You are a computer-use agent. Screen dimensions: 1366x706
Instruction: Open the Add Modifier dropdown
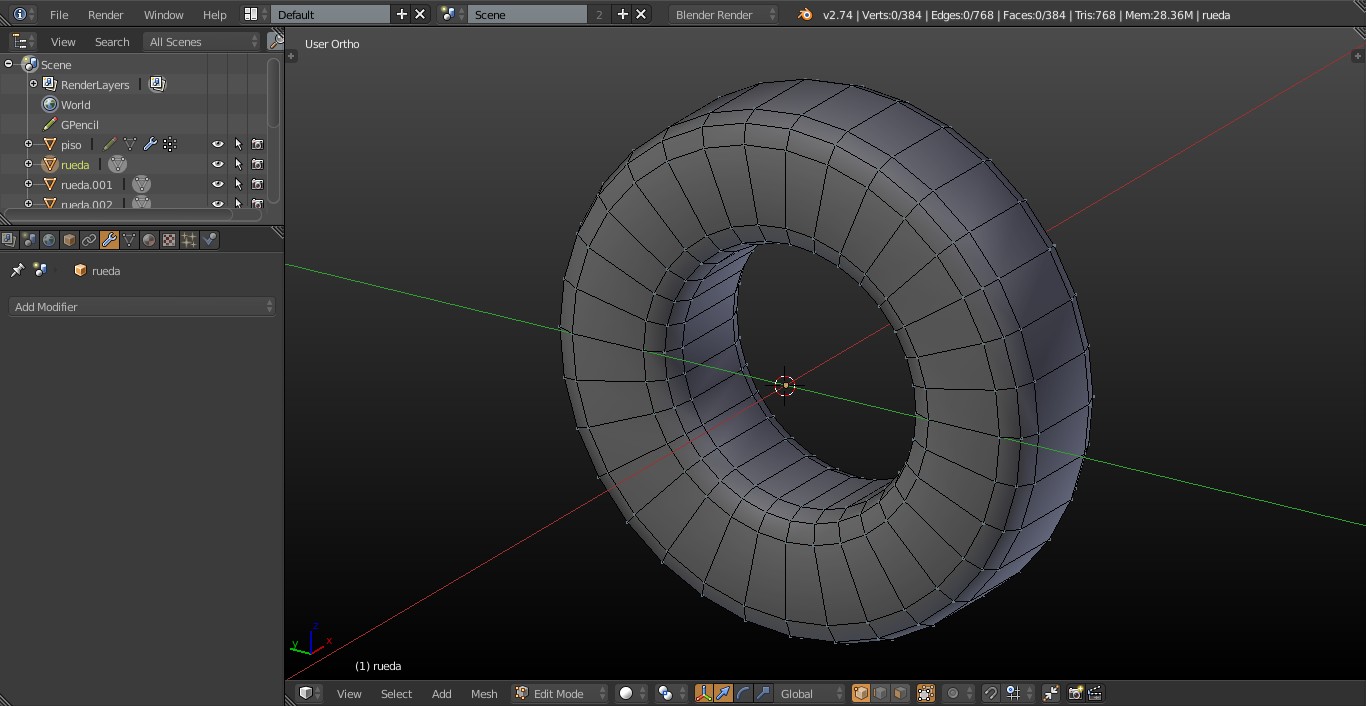[142, 307]
